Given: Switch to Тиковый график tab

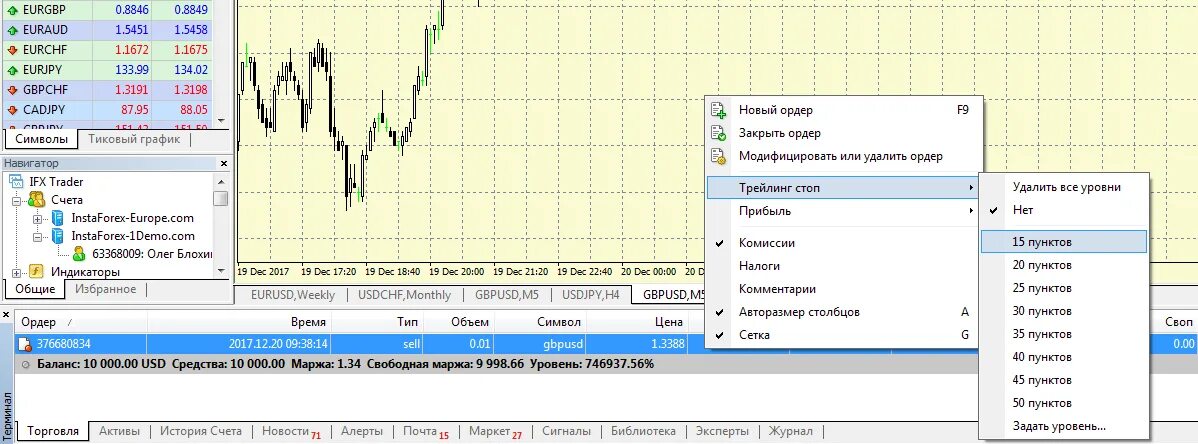Looking at the screenshot, I should click(x=134, y=139).
